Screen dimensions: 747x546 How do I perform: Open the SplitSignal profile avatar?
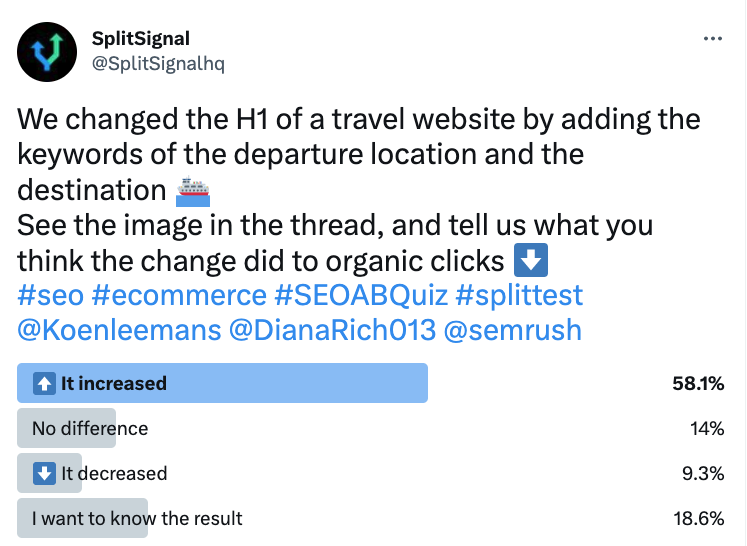pos(47,51)
